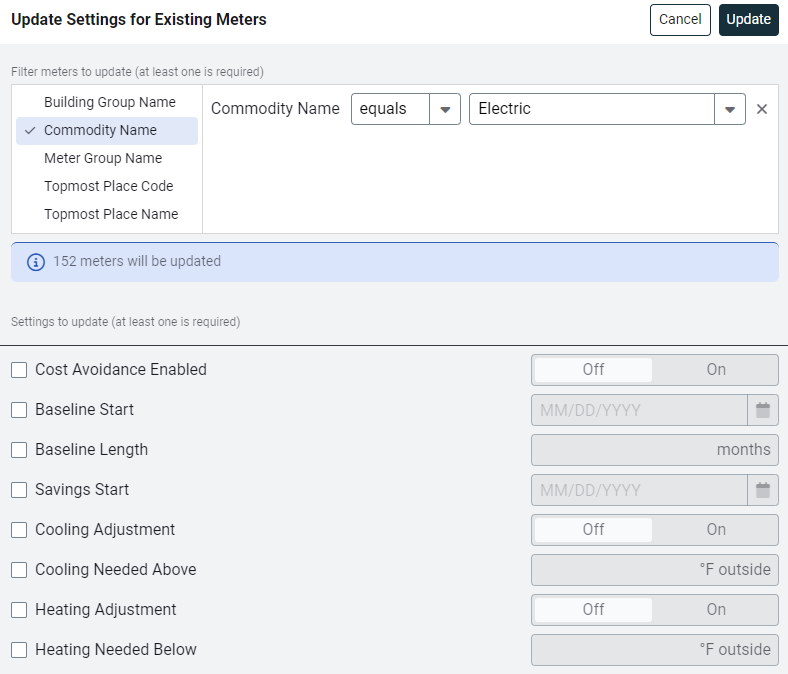The height and width of the screenshot is (674, 788).
Task: Set Cost Avoidance Enabled to Off
Action: point(593,370)
